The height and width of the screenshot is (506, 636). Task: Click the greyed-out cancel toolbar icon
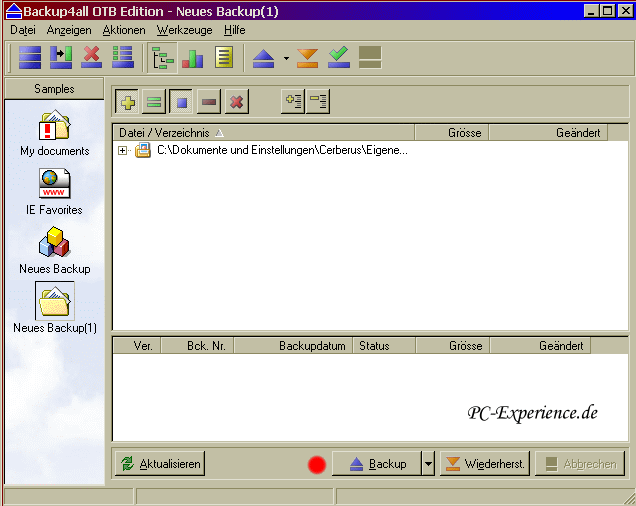coord(370,57)
